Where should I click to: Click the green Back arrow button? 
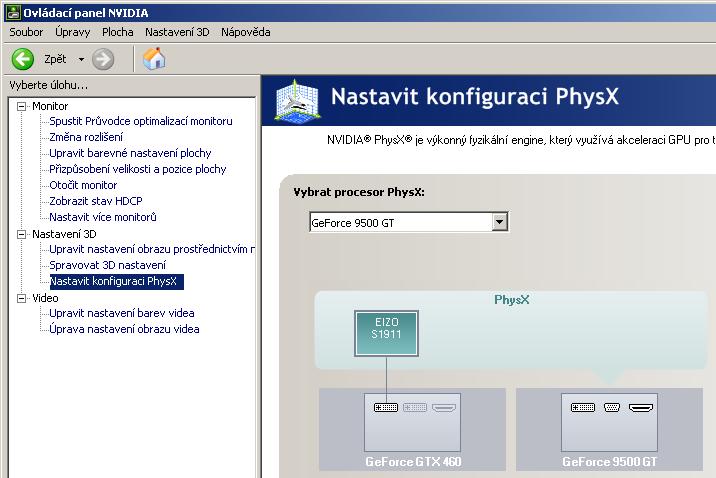click(23, 59)
